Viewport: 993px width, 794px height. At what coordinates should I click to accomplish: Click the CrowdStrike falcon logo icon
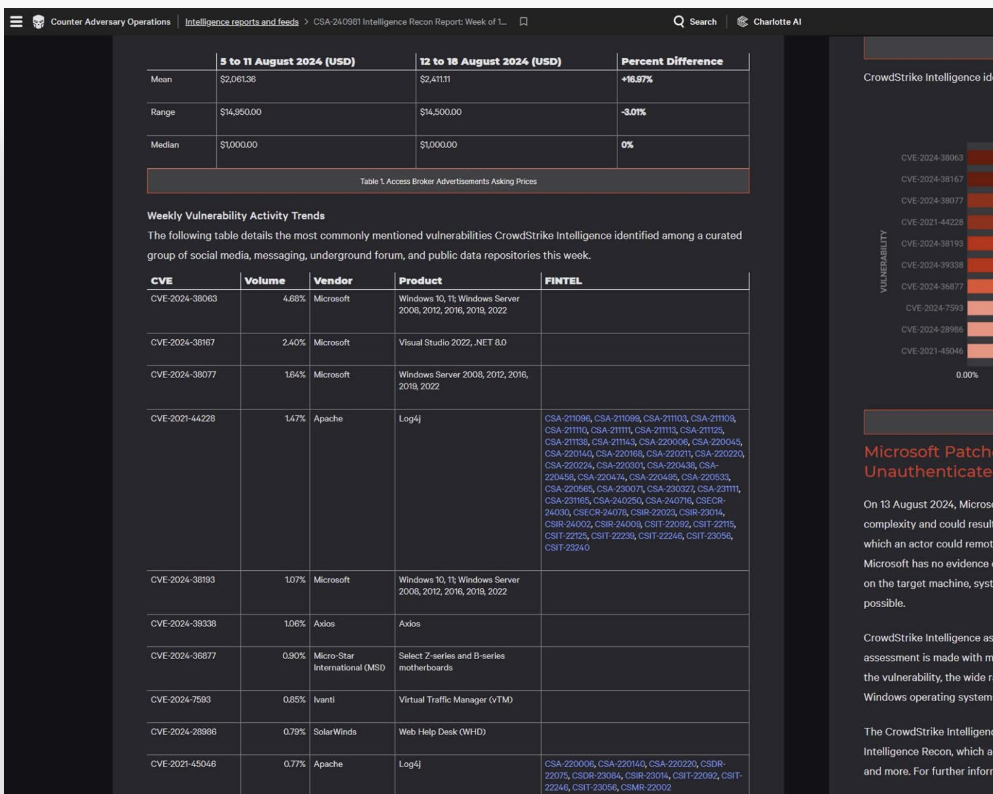pos(37,22)
